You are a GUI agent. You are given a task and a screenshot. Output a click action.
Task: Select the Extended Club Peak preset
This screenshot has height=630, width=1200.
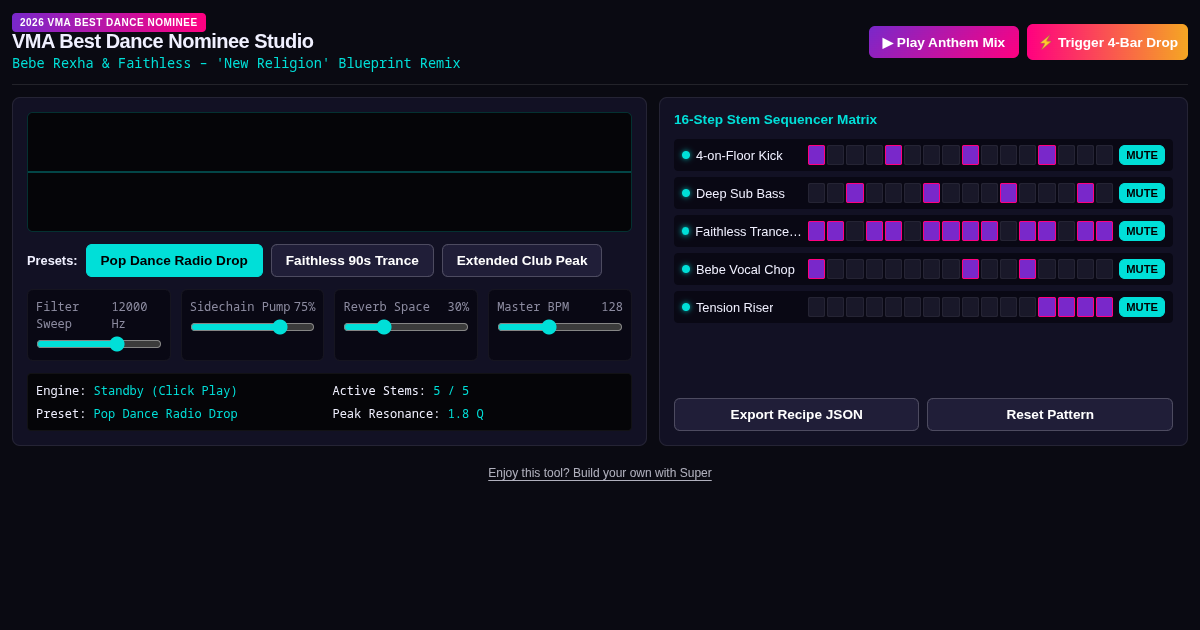tap(522, 260)
